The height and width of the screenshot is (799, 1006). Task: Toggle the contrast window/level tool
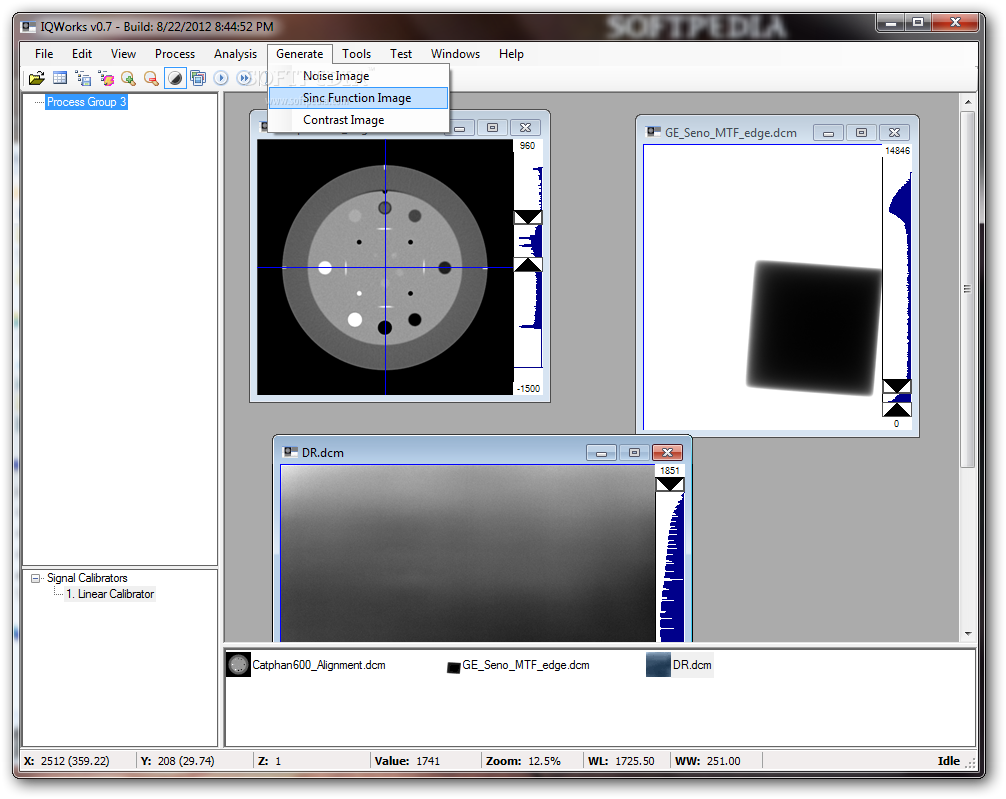click(175, 78)
